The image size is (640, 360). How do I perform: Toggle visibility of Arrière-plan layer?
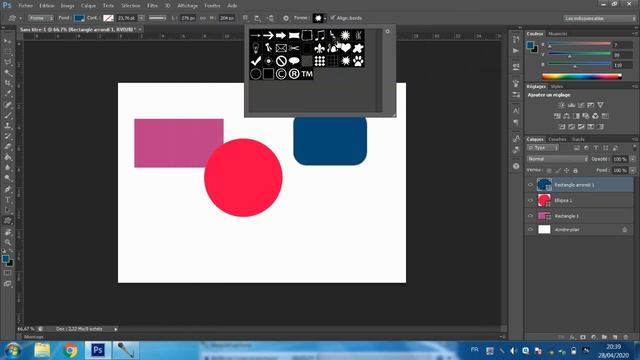pyautogui.click(x=530, y=229)
